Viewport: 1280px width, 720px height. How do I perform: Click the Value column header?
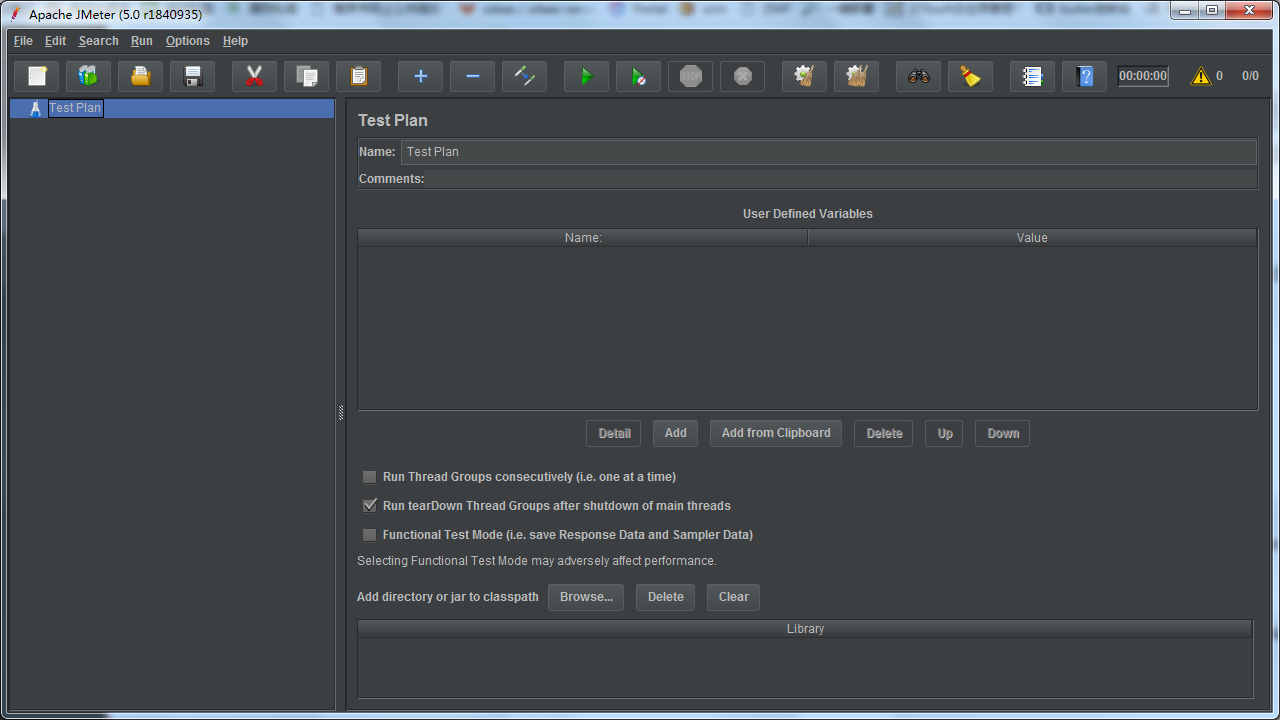(x=1032, y=238)
